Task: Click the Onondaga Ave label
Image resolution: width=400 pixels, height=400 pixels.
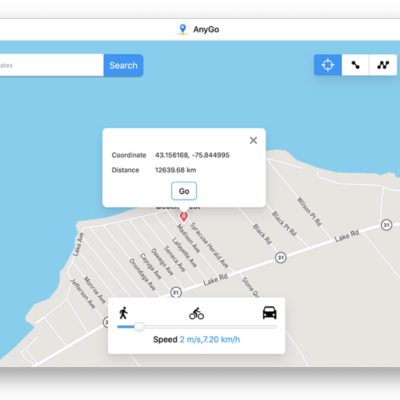Action: (142, 275)
